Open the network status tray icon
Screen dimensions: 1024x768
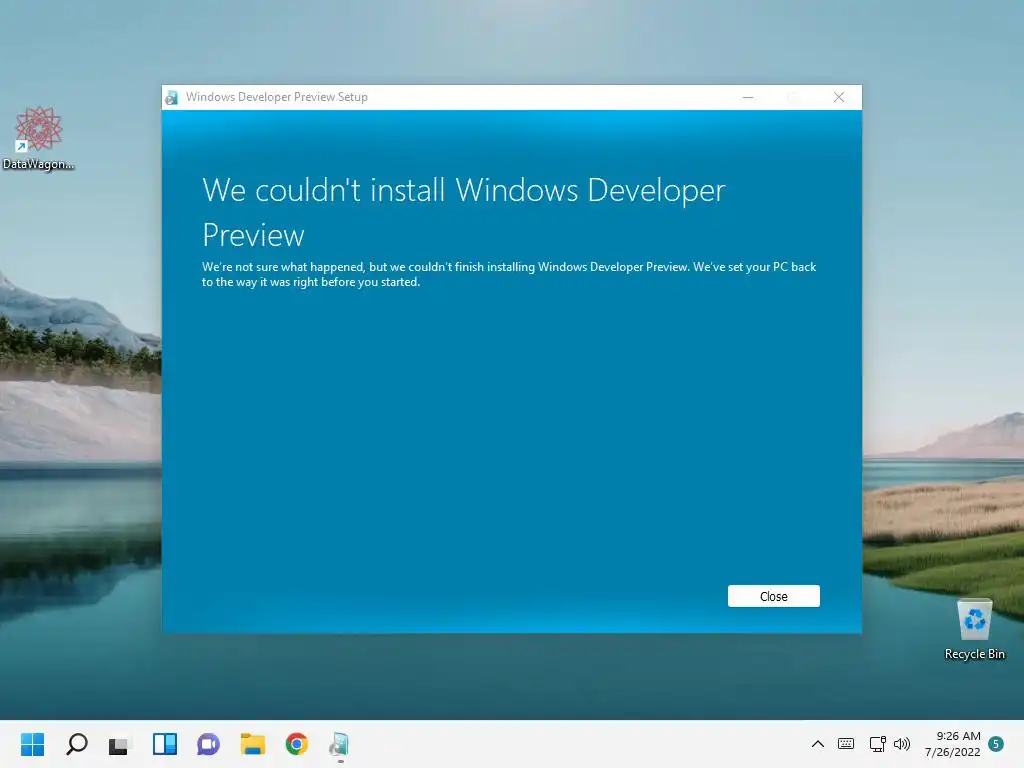(x=877, y=744)
